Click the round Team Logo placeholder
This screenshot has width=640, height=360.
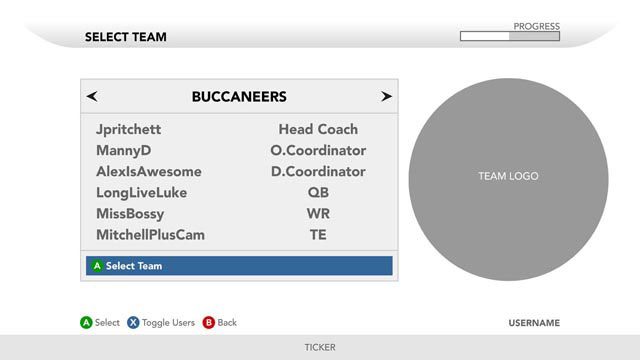click(508, 179)
